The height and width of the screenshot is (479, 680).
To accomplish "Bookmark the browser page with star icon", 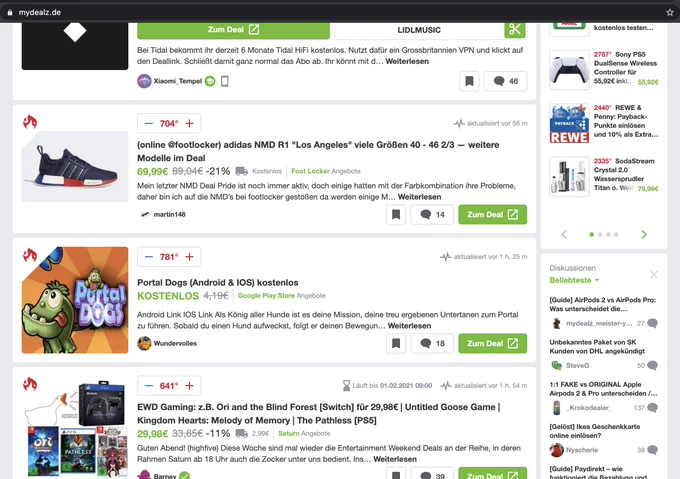I will 670,12.
